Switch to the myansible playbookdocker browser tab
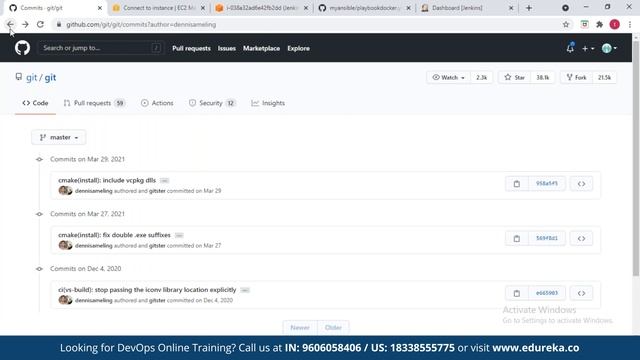 [364, 8]
